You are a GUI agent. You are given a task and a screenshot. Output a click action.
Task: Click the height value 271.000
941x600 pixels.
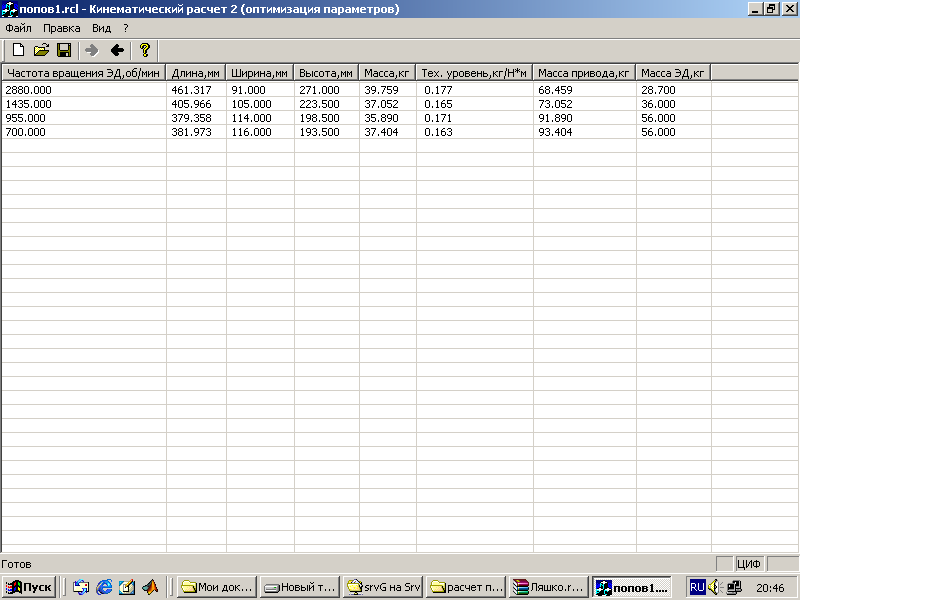319,90
